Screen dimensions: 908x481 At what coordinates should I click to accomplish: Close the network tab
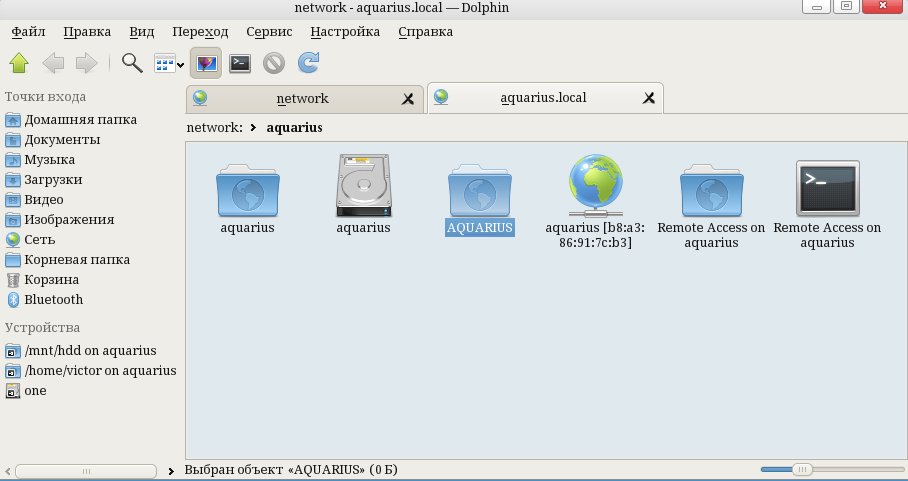[408, 99]
